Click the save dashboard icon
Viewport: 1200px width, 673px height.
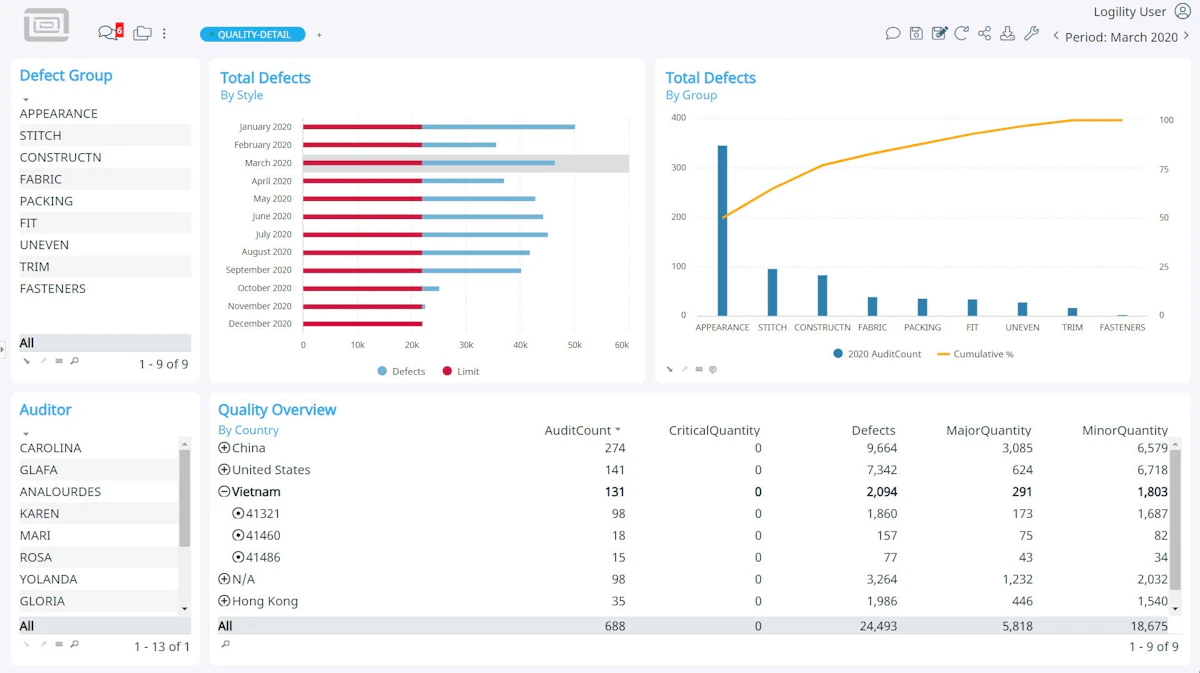pyautogui.click(x=916, y=34)
